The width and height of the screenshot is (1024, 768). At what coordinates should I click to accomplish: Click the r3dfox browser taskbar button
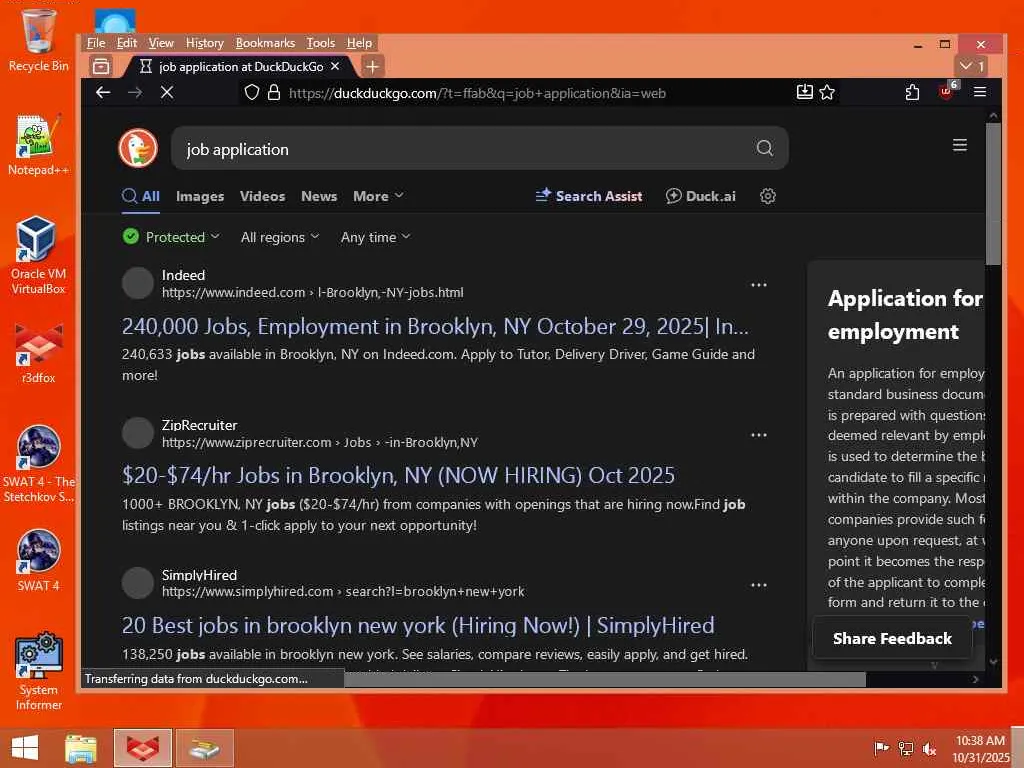click(x=143, y=748)
